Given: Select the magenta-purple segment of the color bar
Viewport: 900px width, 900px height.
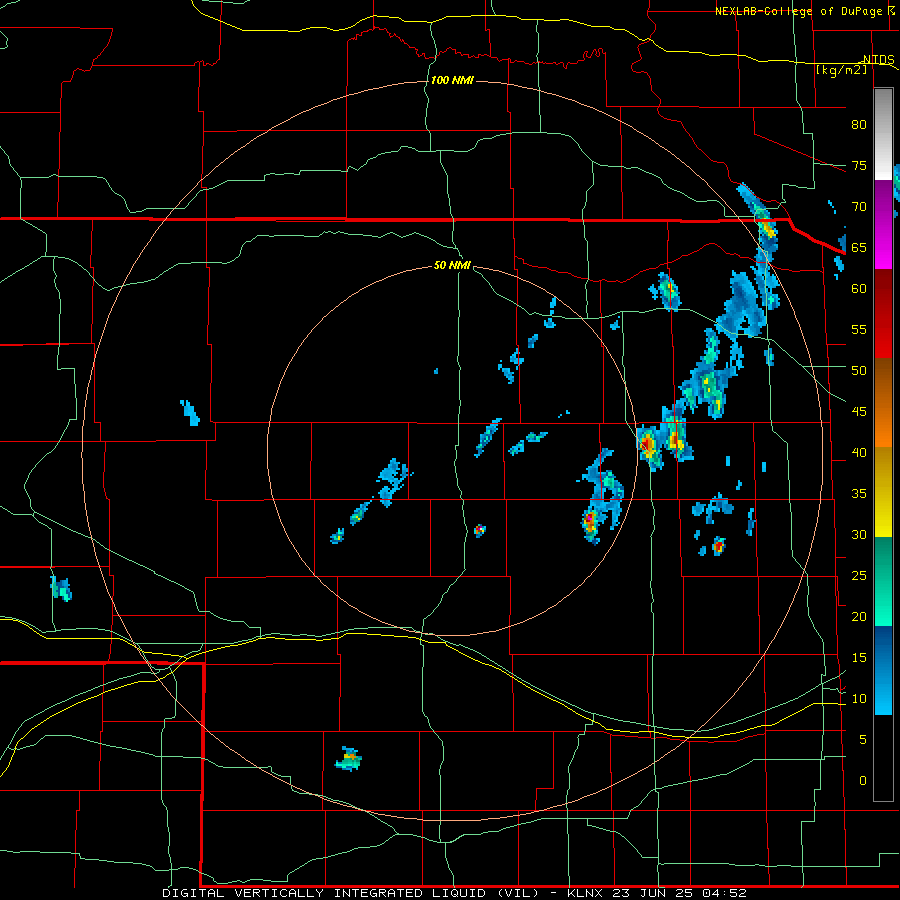Looking at the screenshot, I should (883, 224).
